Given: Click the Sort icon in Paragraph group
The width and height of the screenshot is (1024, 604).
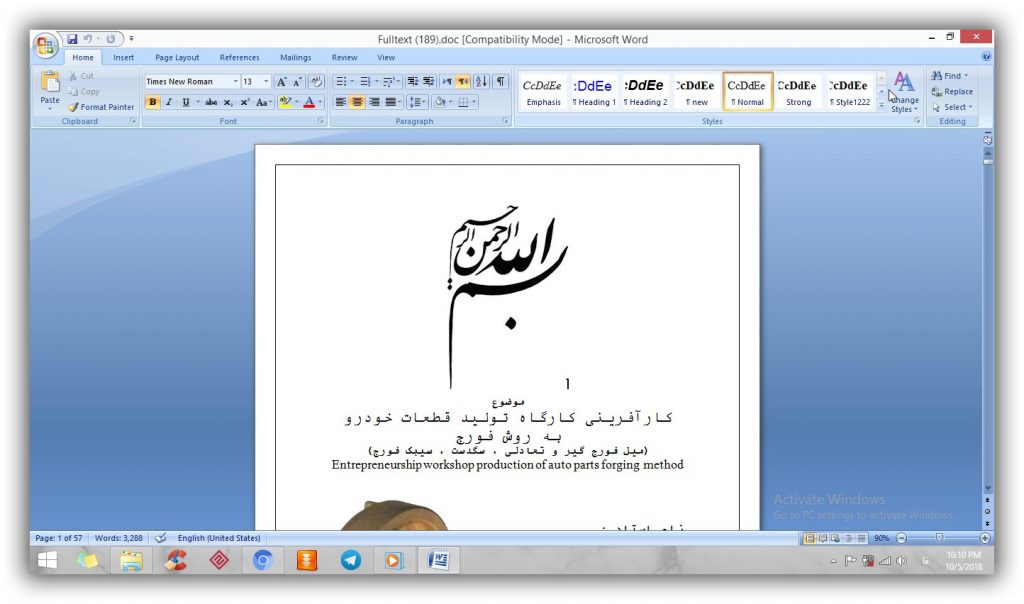Looking at the screenshot, I should click(x=480, y=82).
